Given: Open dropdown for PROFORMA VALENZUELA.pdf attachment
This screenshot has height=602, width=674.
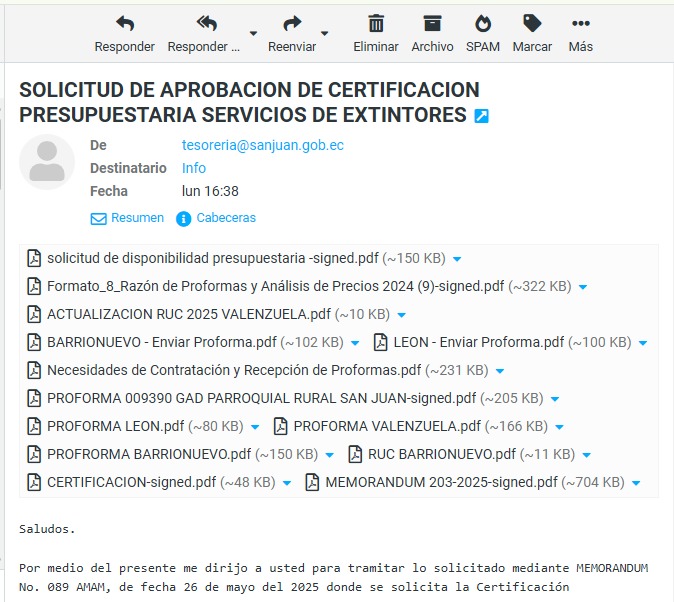Looking at the screenshot, I should tap(560, 427).
